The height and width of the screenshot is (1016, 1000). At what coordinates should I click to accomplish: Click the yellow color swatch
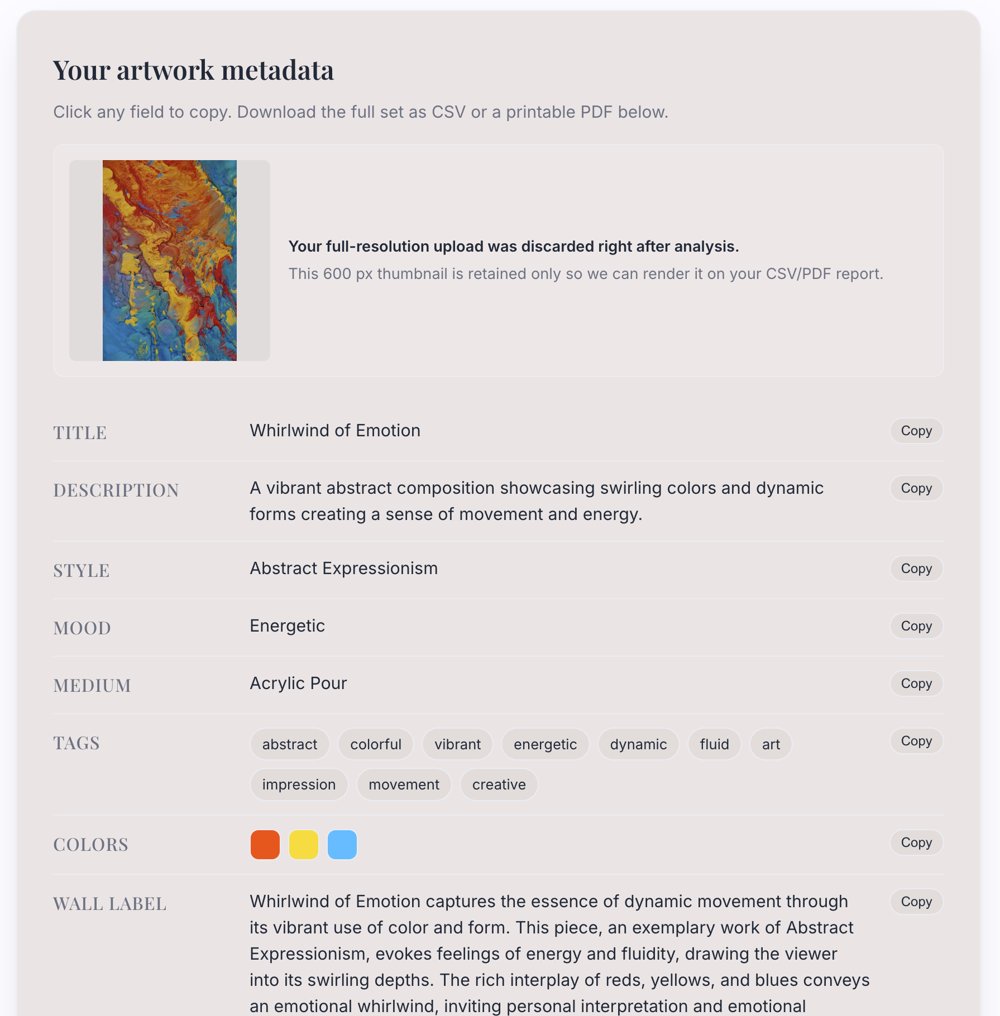click(303, 845)
